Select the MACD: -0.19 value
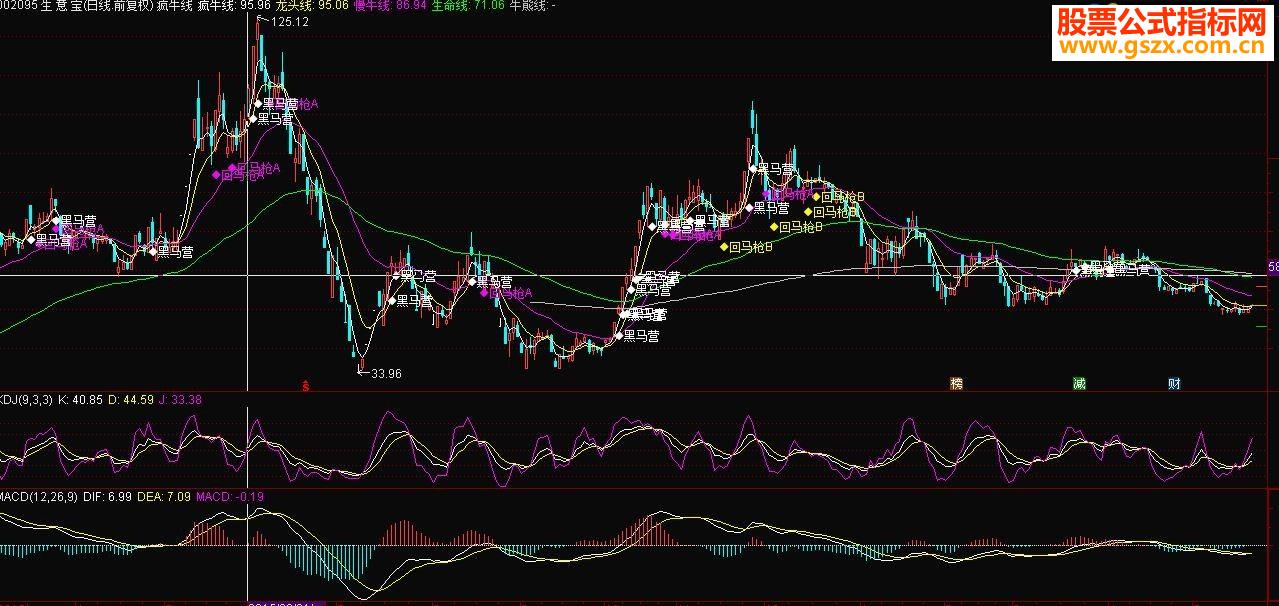The width and height of the screenshot is (1279, 606). point(229,496)
